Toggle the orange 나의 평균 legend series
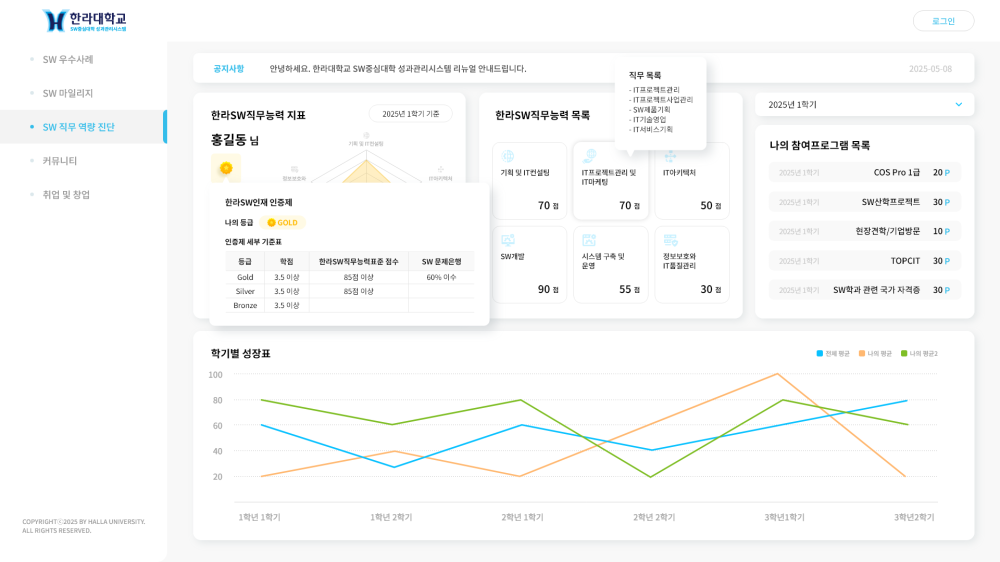 (x=875, y=354)
